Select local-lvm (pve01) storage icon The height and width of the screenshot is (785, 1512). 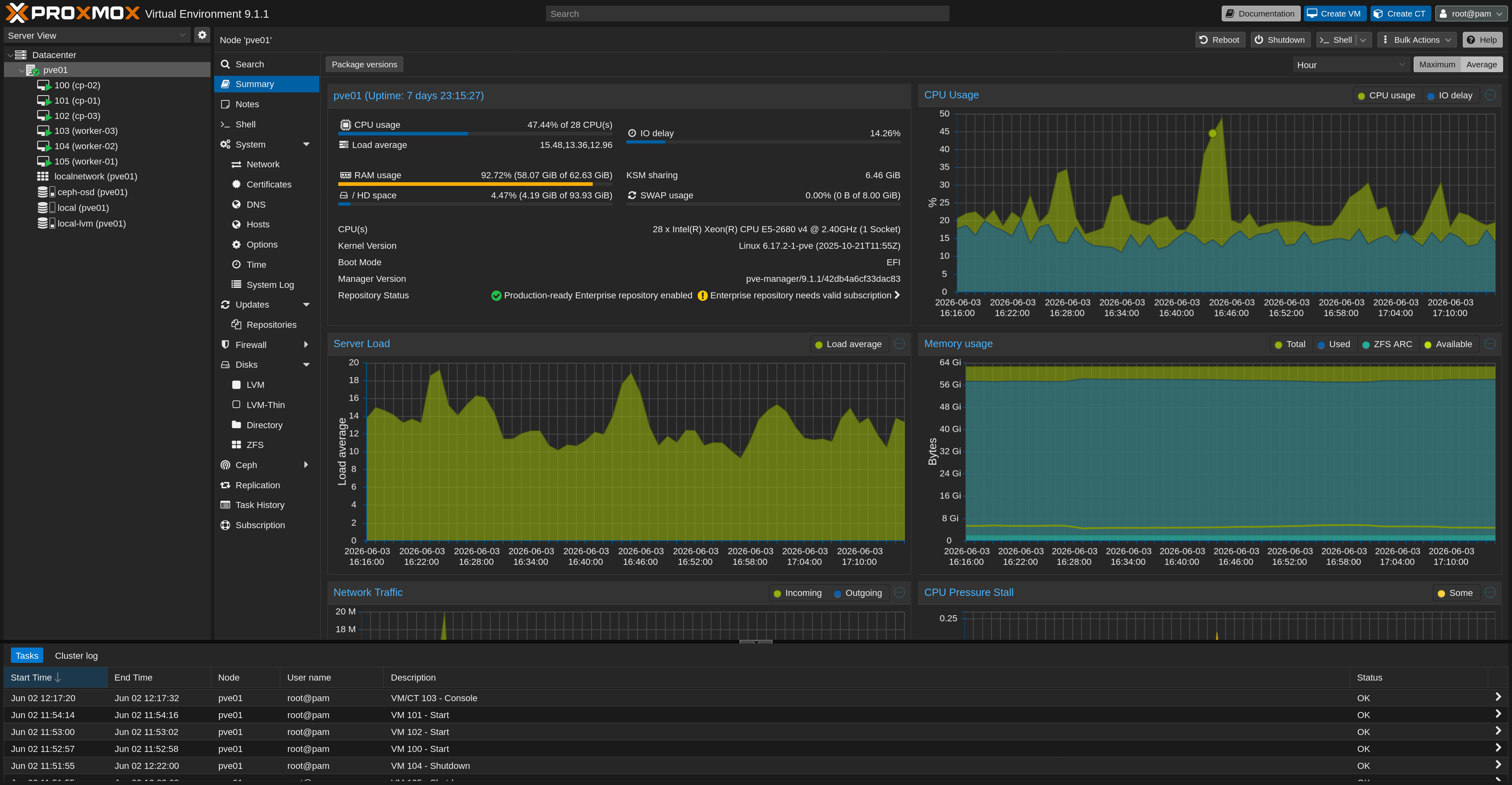(x=46, y=223)
